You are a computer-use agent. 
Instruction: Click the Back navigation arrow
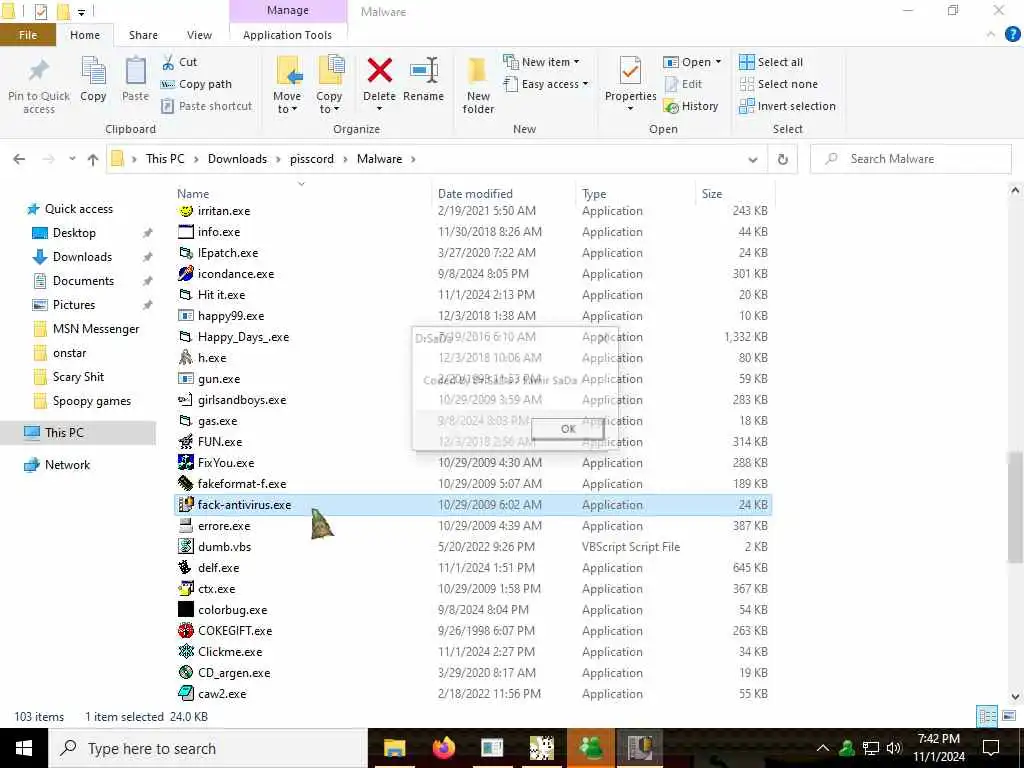coord(19,159)
